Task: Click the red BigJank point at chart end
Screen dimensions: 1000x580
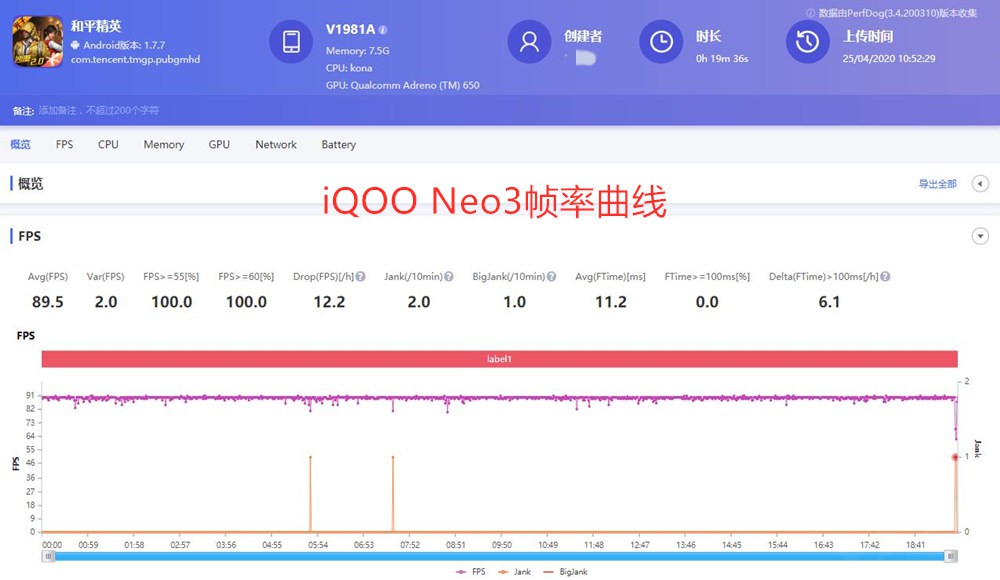Action: [955, 457]
